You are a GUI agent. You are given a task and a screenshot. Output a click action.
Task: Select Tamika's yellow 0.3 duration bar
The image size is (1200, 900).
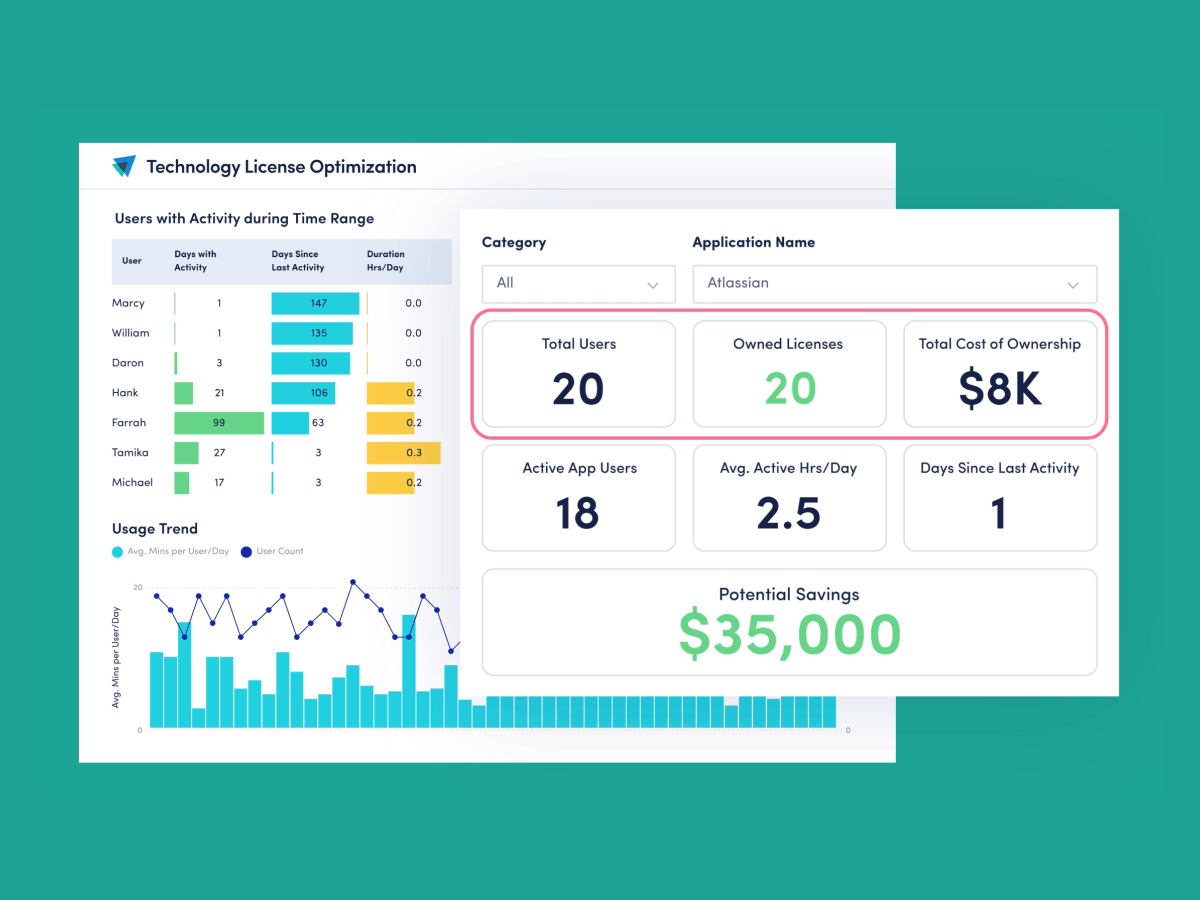click(x=405, y=453)
